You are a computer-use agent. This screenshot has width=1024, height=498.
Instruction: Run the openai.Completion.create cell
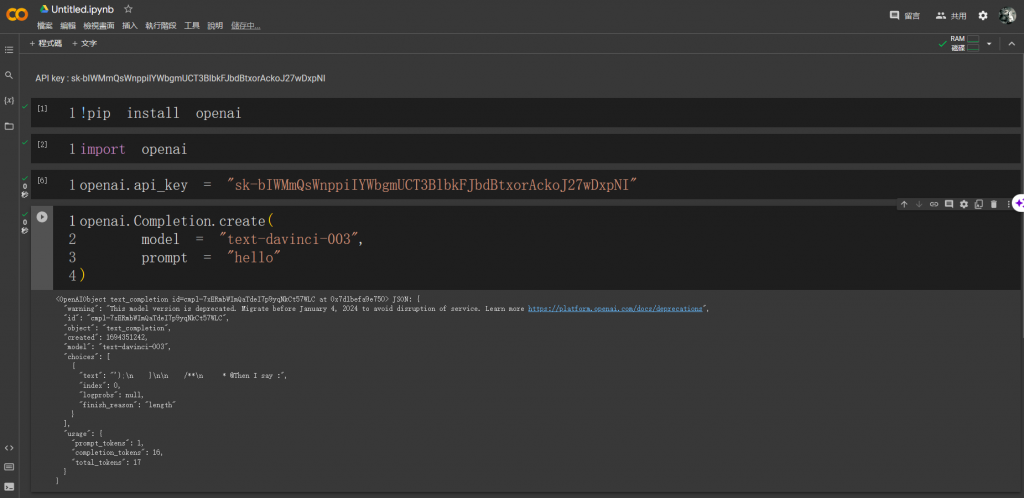click(42, 217)
